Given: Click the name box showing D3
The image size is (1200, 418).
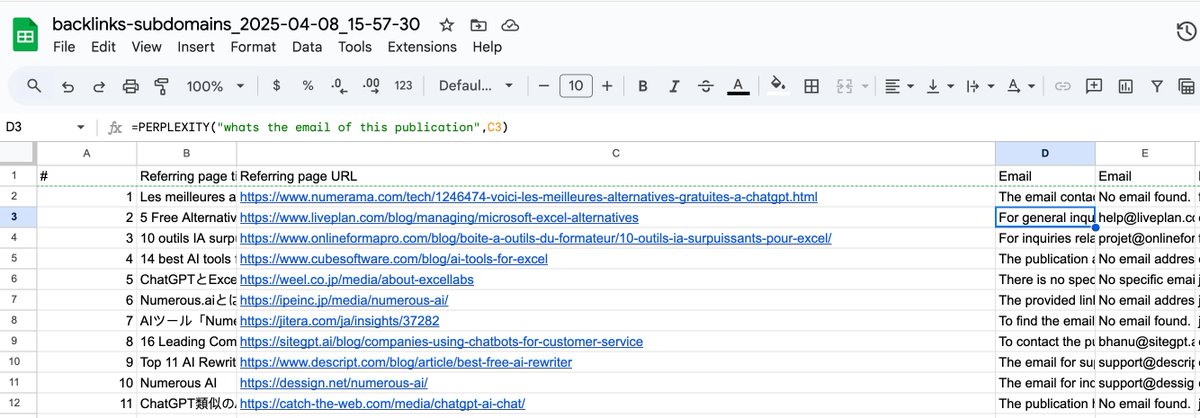Looking at the screenshot, I should click(x=36, y=128).
